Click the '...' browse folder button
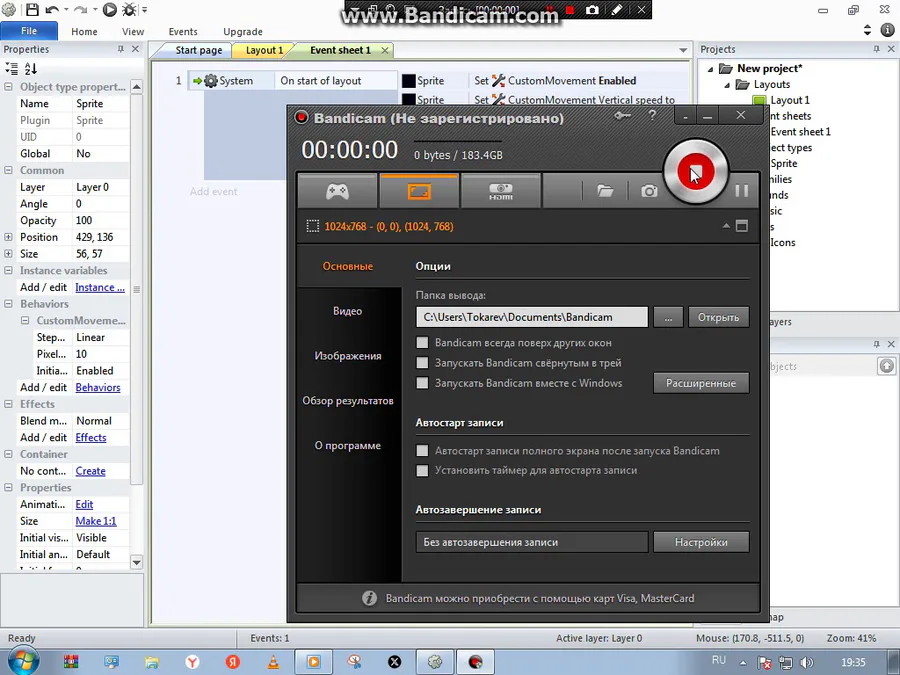Screen dimensions: 900x675 tap(669, 317)
